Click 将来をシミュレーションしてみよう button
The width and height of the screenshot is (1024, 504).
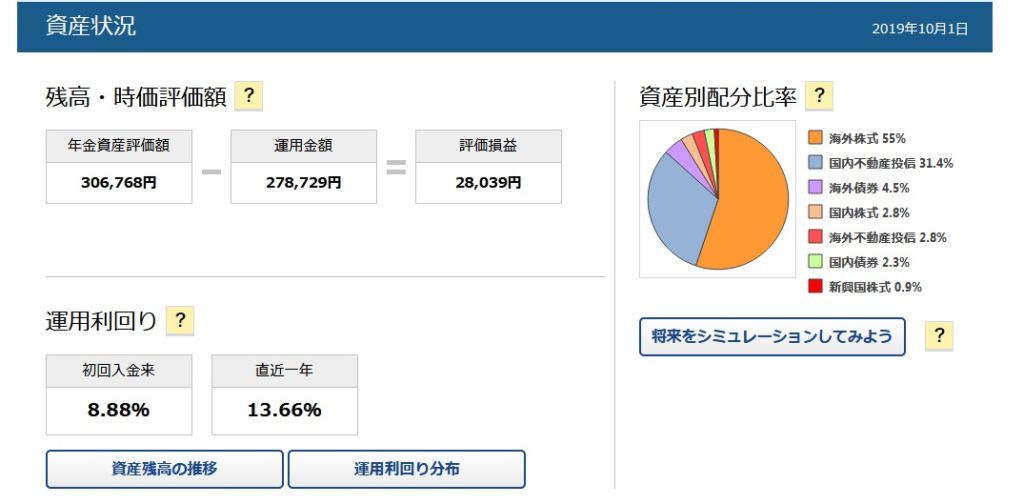tap(771, 337)
